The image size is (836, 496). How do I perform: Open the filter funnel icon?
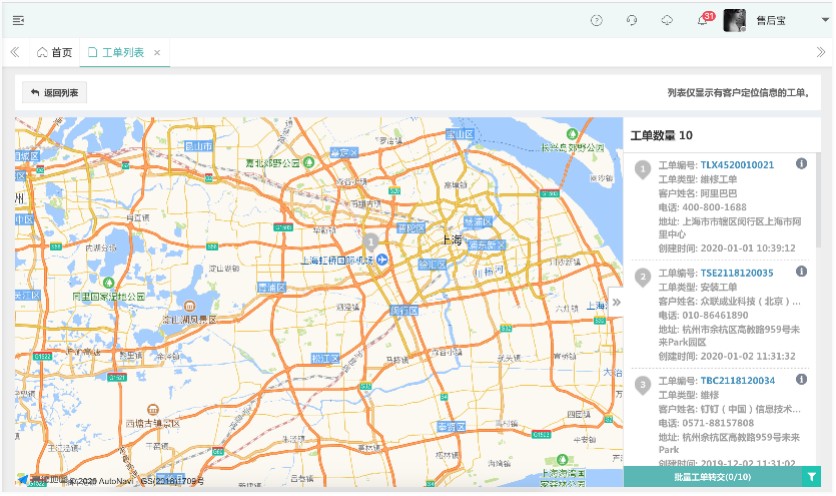tap(811, 477)
